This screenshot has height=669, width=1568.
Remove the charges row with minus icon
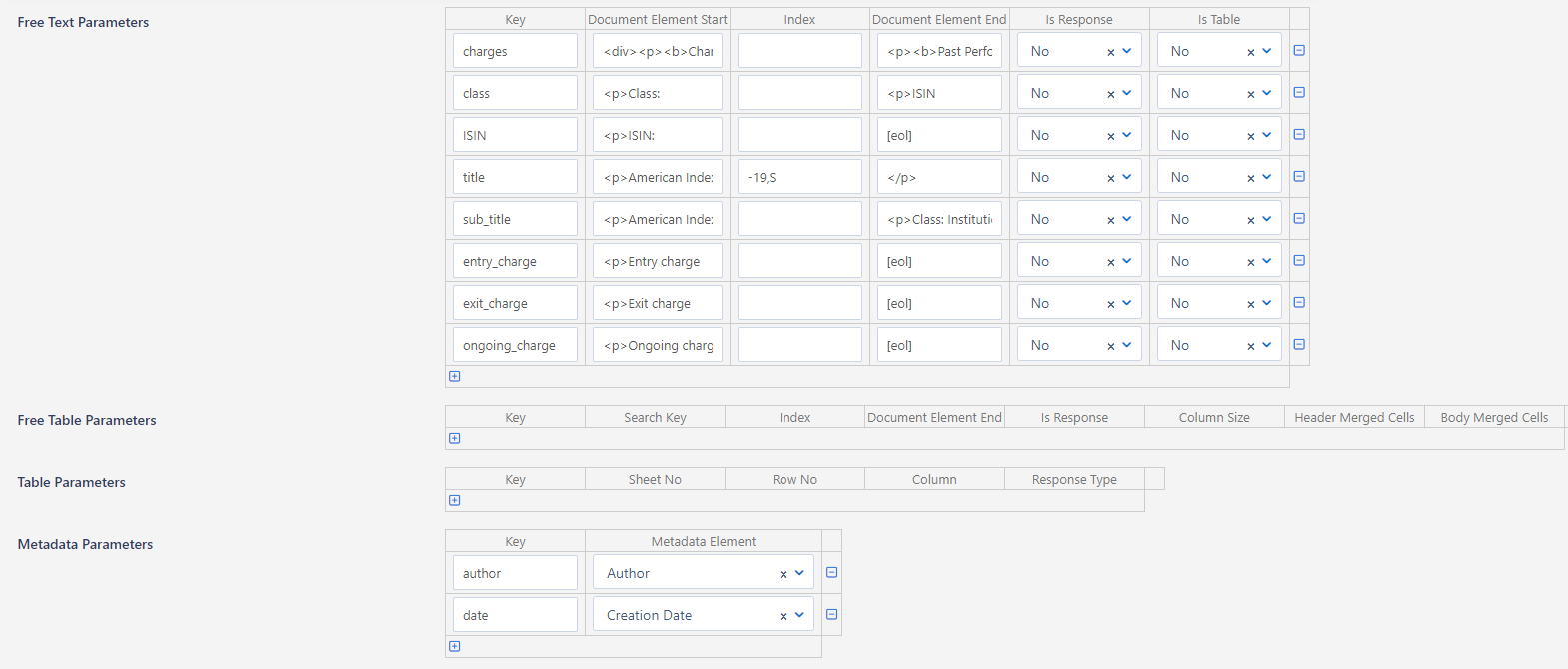click(x=1299, y=50)
